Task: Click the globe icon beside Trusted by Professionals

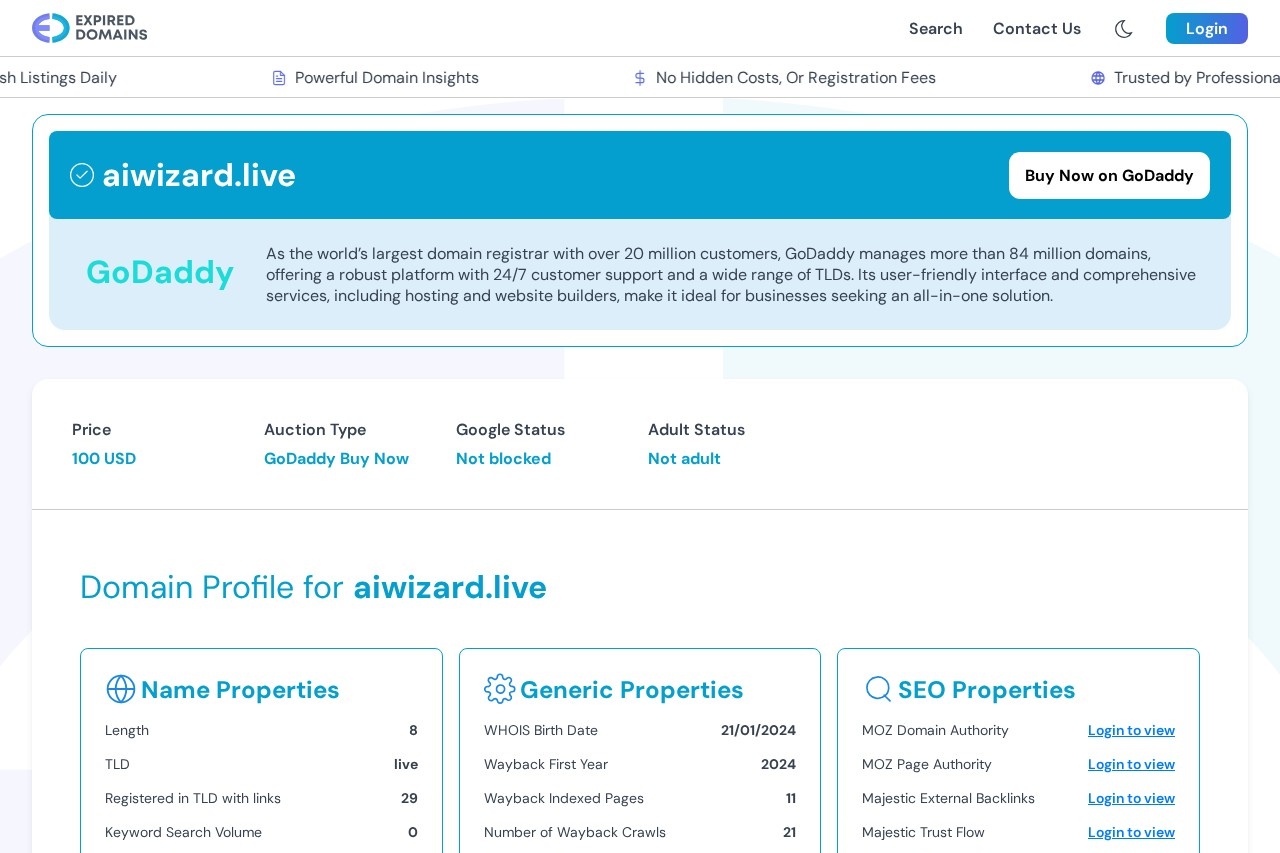Action: [x=1098, y=77]
